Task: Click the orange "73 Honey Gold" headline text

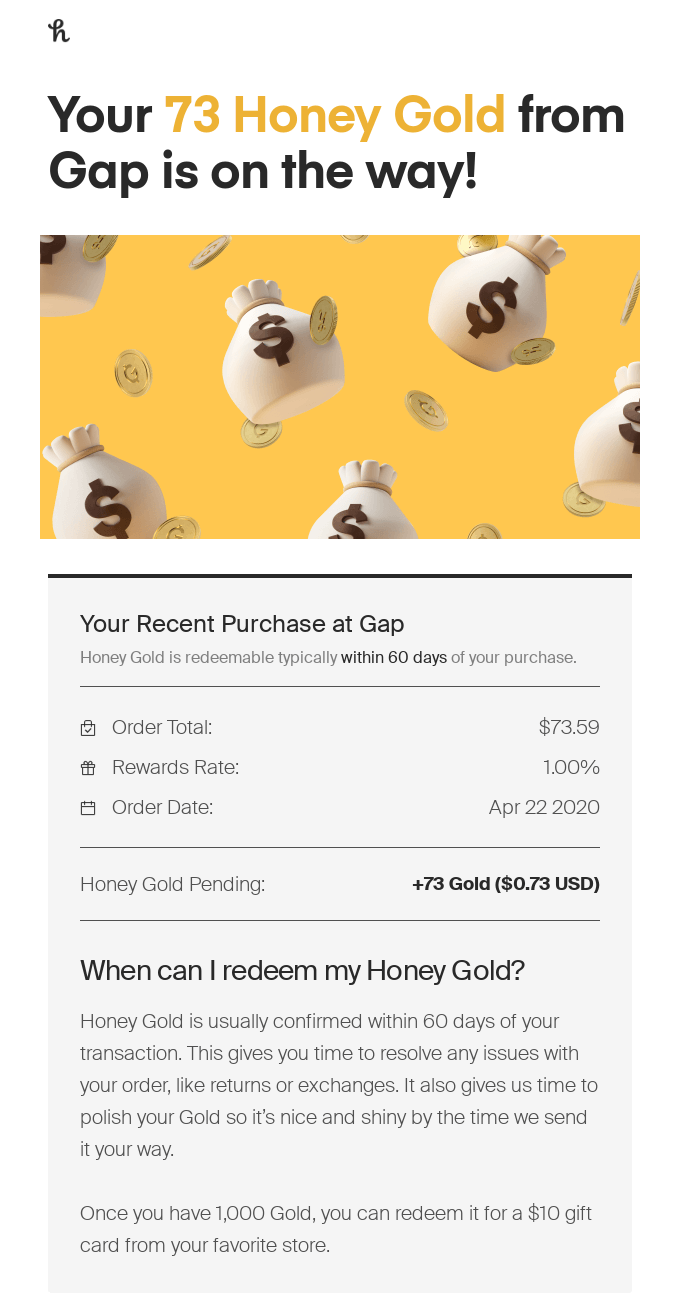Action: [334, 115]
